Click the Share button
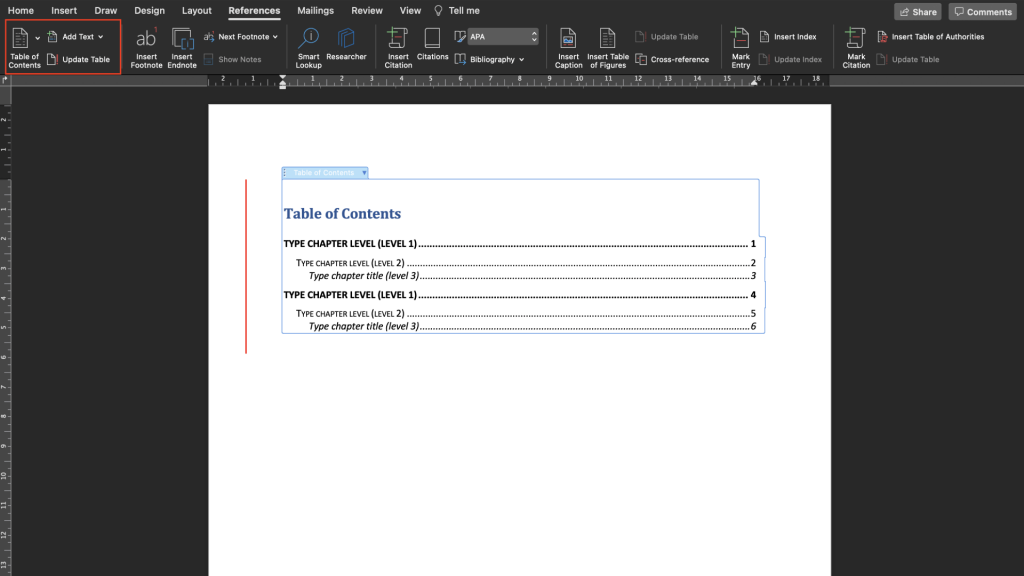This screenshot has height=576, width=1024. pos(918,12)
